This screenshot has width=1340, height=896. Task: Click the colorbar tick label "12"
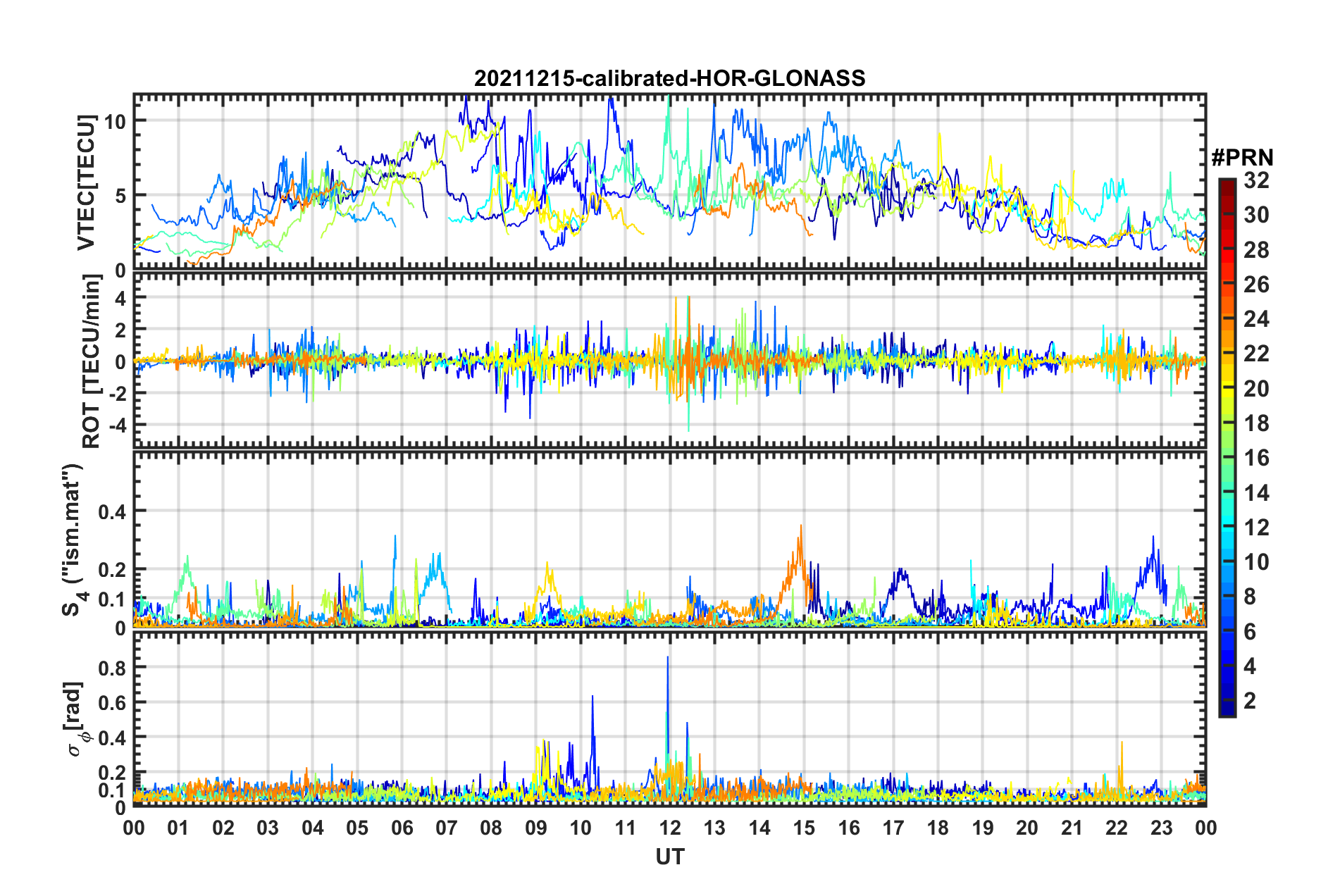pyautogui.click(x=1256, y=528)
